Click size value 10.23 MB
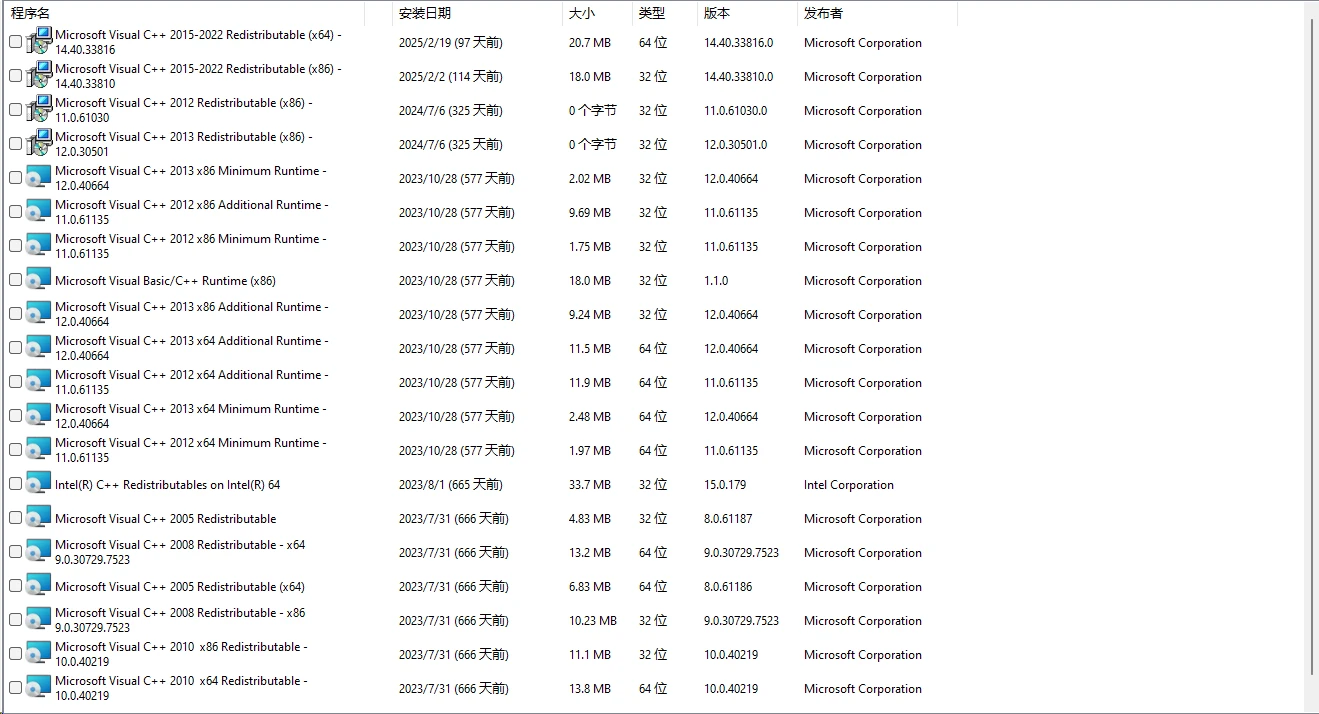The width and height of the screenshot is (1319, 714). [593, 621]
